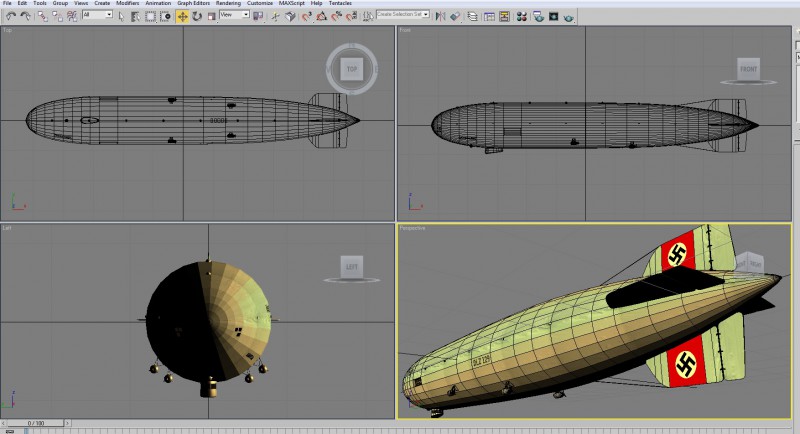The image size is (800, 434).
Task: Activate the Select and Move tool
Action: [x=182, y=16]
